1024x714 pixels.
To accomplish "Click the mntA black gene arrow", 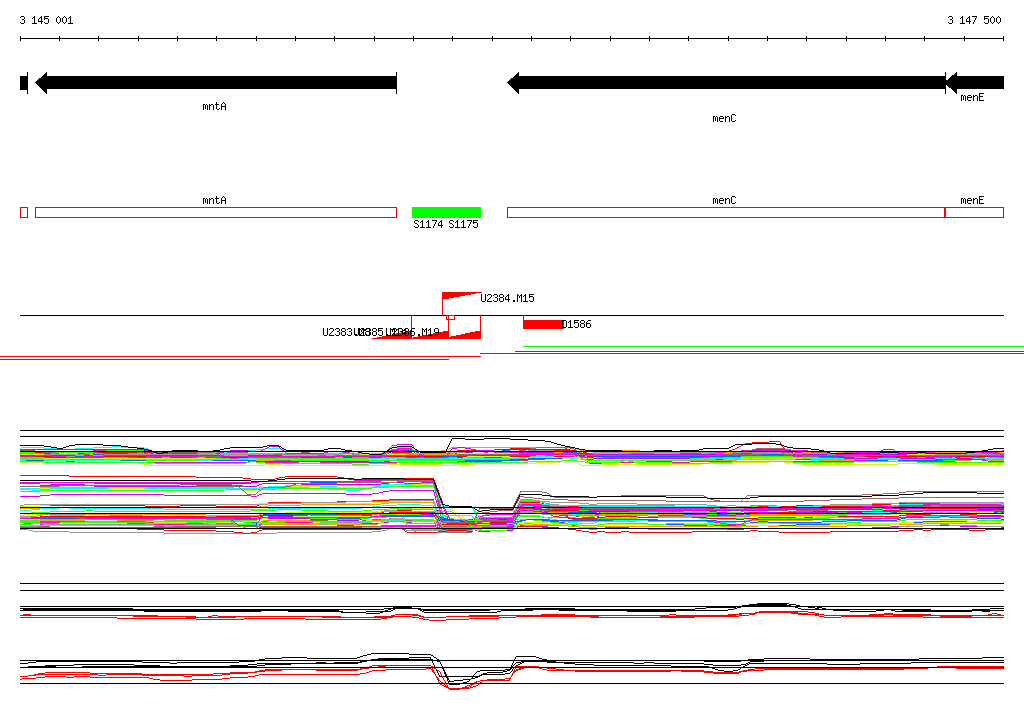I will click(x=216, y=83).
